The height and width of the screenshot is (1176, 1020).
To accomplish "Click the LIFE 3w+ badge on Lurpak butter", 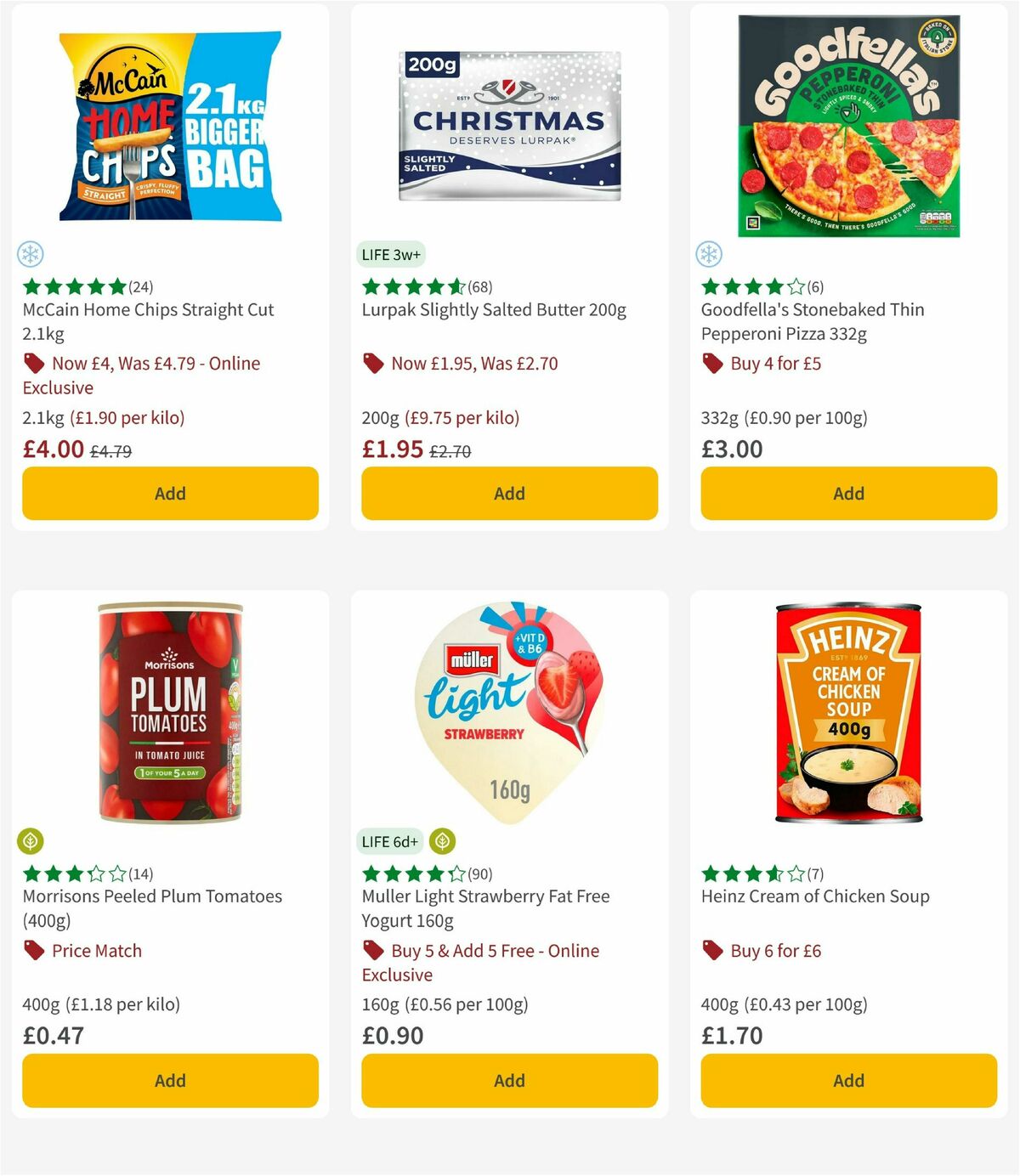I will coord(390,254).
